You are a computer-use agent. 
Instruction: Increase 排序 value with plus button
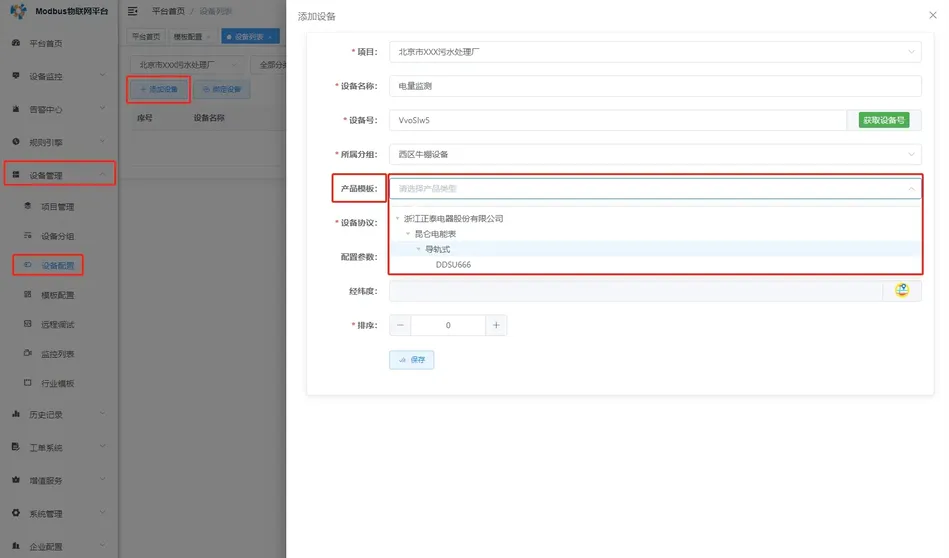click(x=496, y=325)
